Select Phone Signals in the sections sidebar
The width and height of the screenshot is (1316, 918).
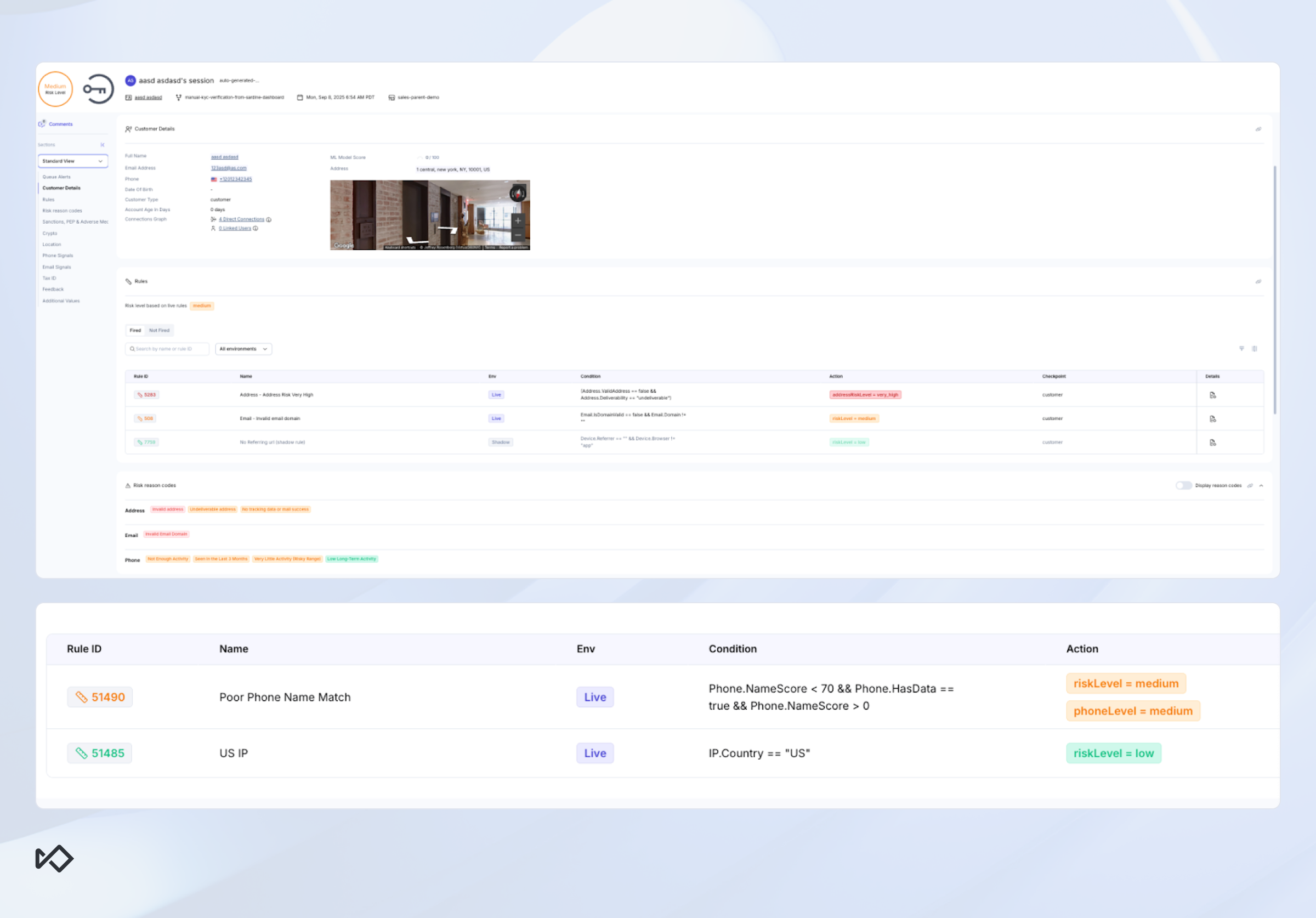58,255
